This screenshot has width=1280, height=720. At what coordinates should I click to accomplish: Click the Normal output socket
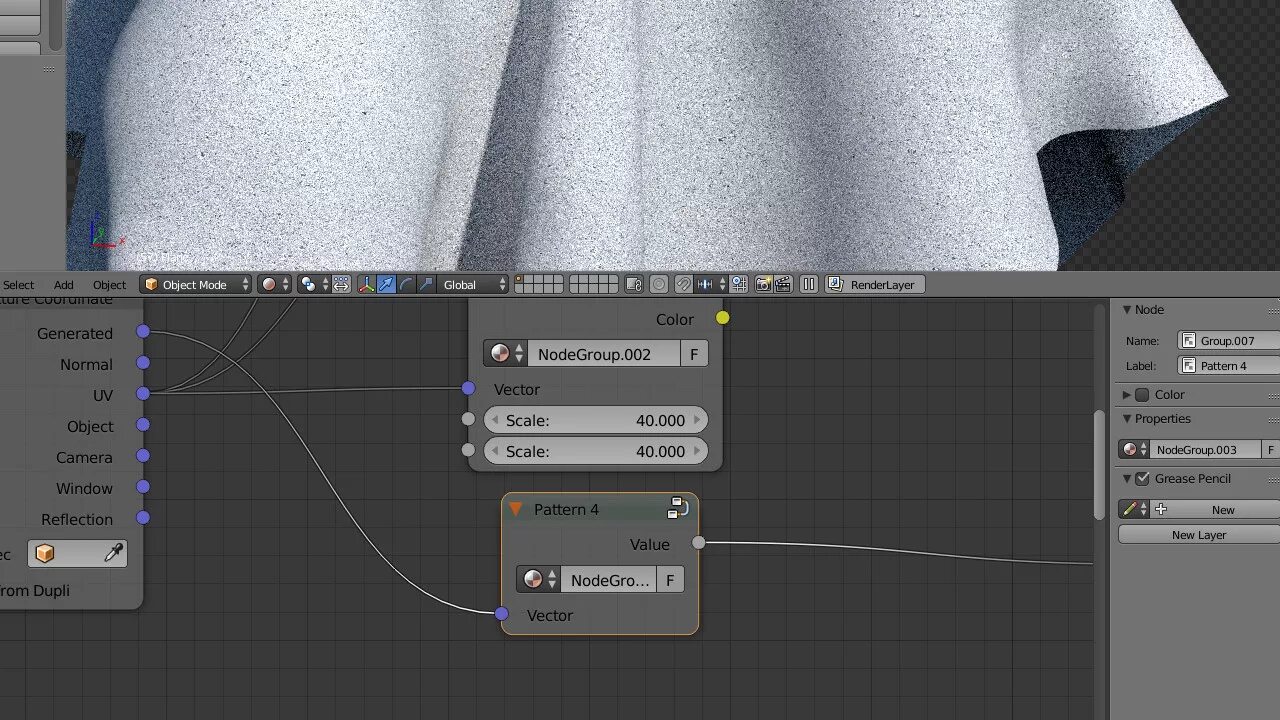143,363
